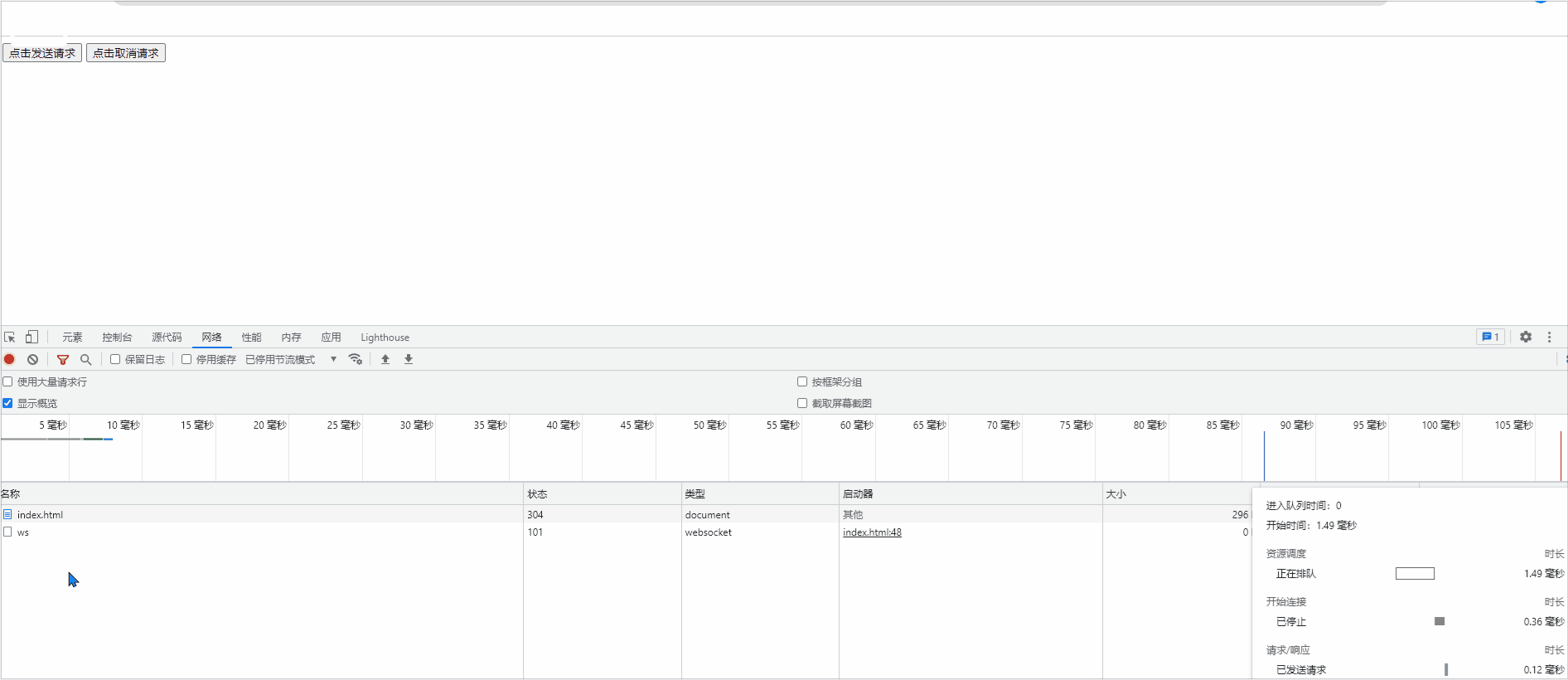Click document type cell
The image size is (1568, 680).
pos(708,514)
